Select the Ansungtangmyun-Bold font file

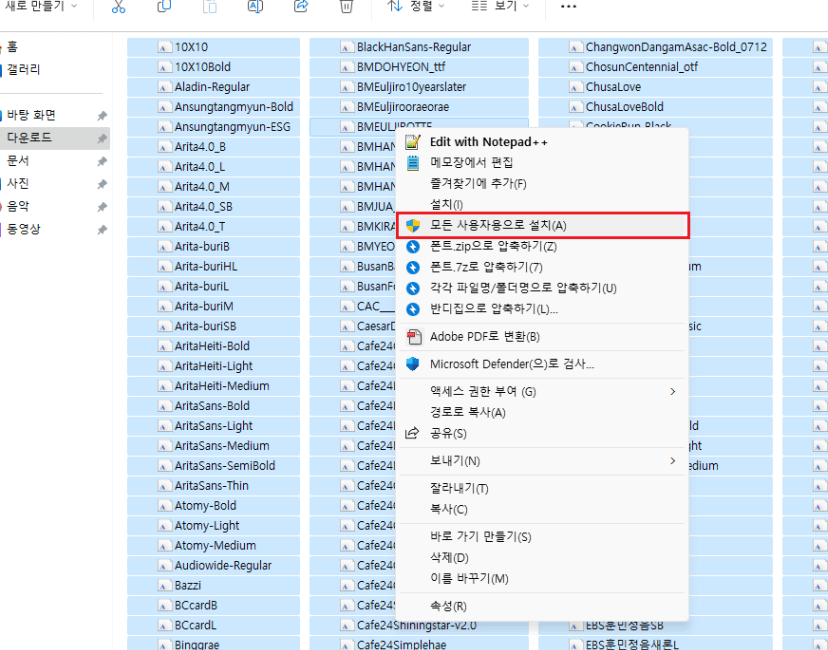tap(213, 107)
